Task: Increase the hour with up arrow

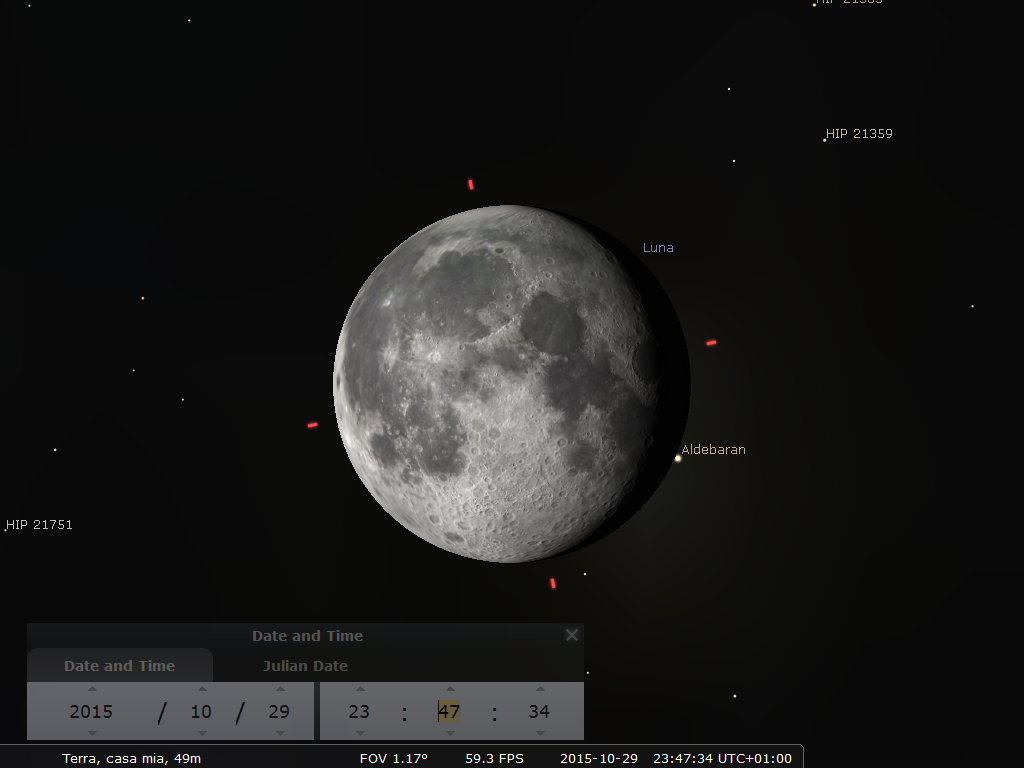Action: [360, 689]
